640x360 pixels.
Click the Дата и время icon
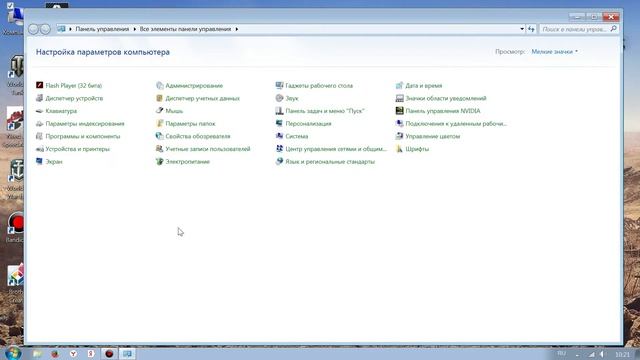400,85
